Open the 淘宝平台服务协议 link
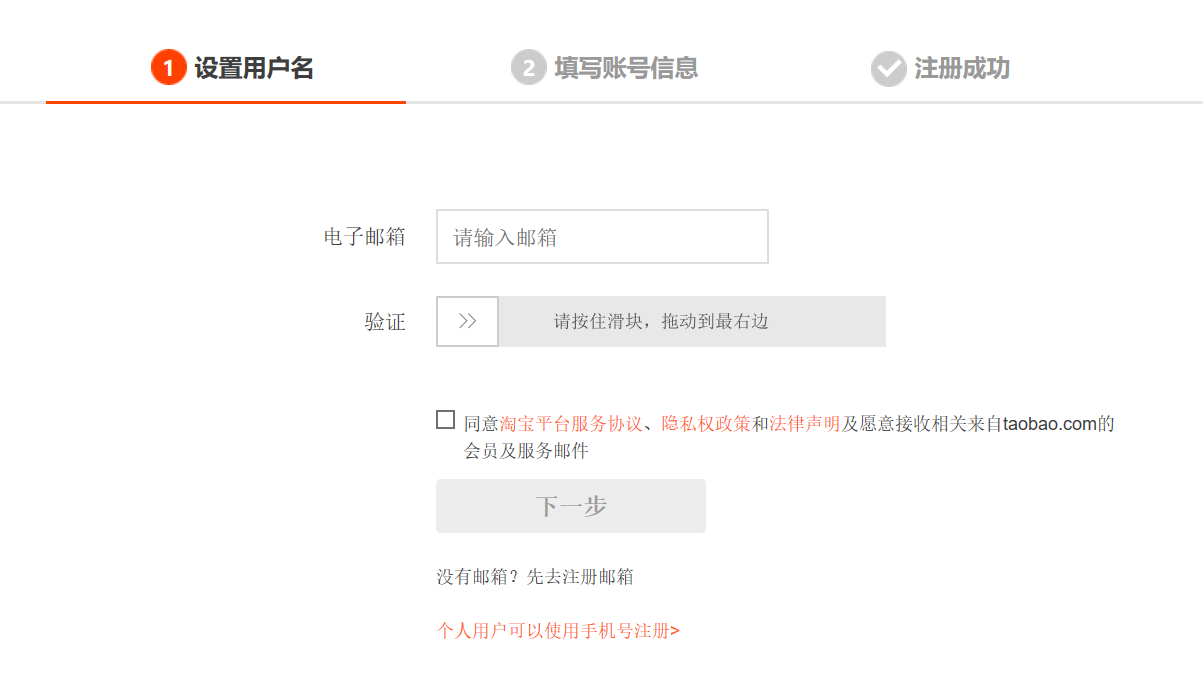 [x=570, y=424]
